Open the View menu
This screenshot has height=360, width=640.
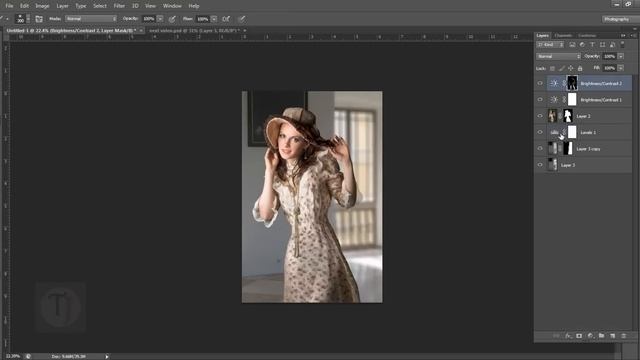[x=150, y=6]
